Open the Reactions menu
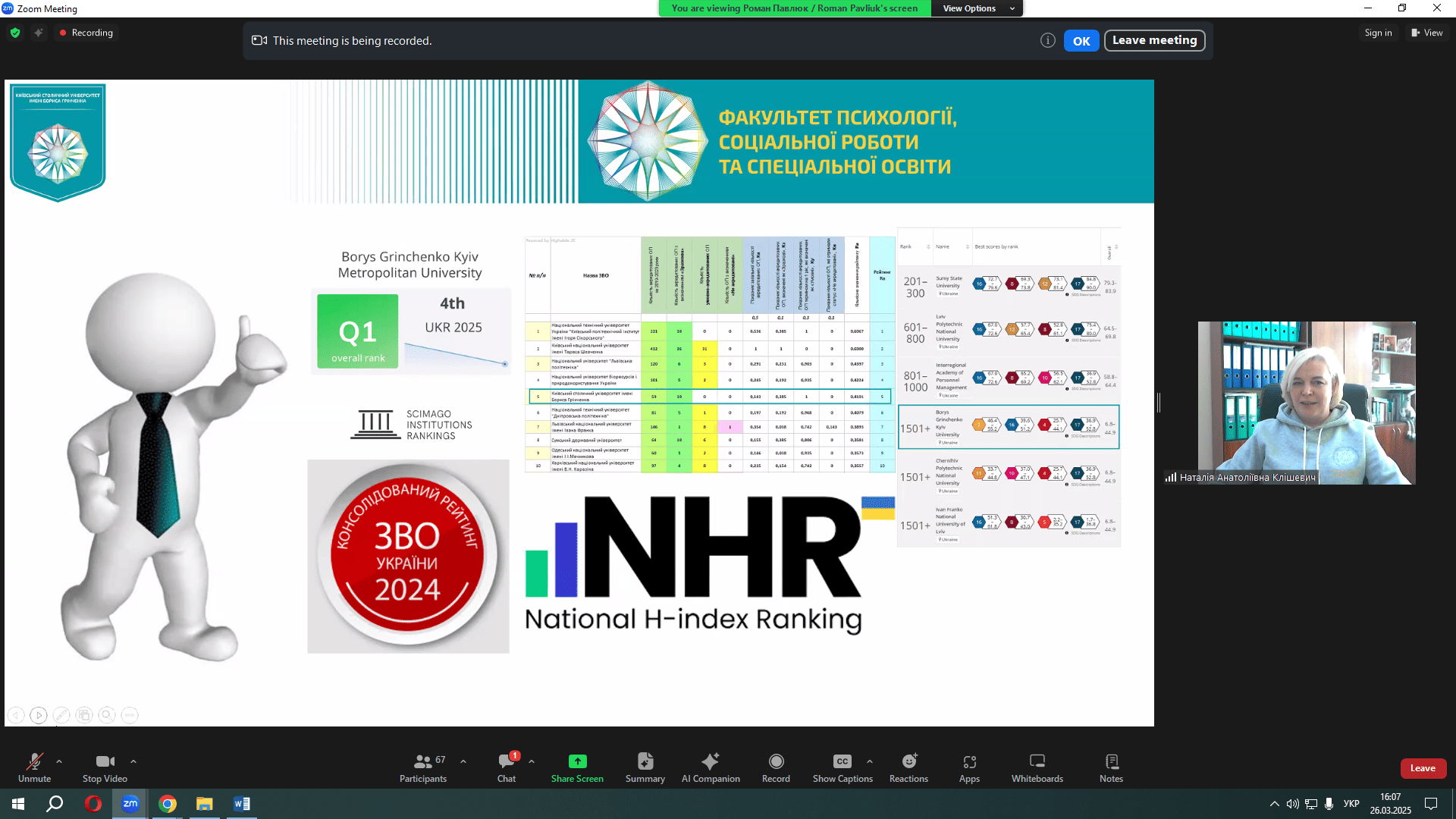The image size is (1456, 819). [908, 761]
